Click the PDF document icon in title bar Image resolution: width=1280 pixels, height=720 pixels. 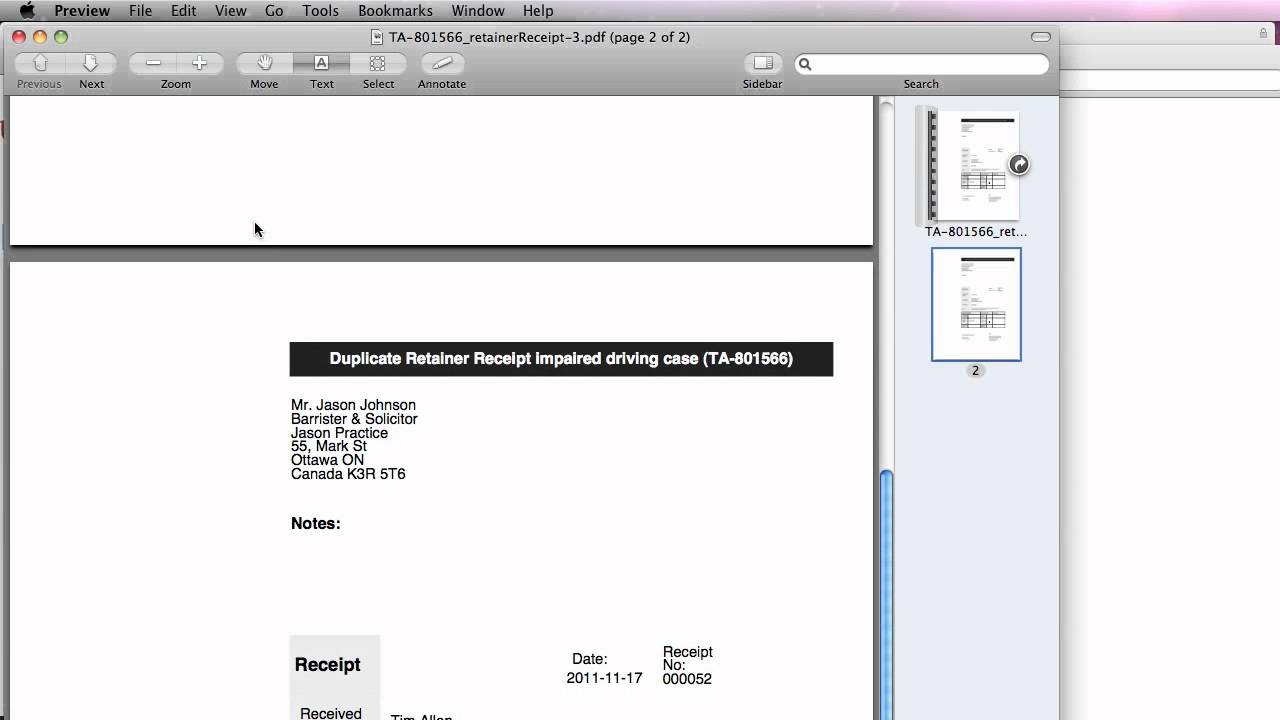coord(377,37)
